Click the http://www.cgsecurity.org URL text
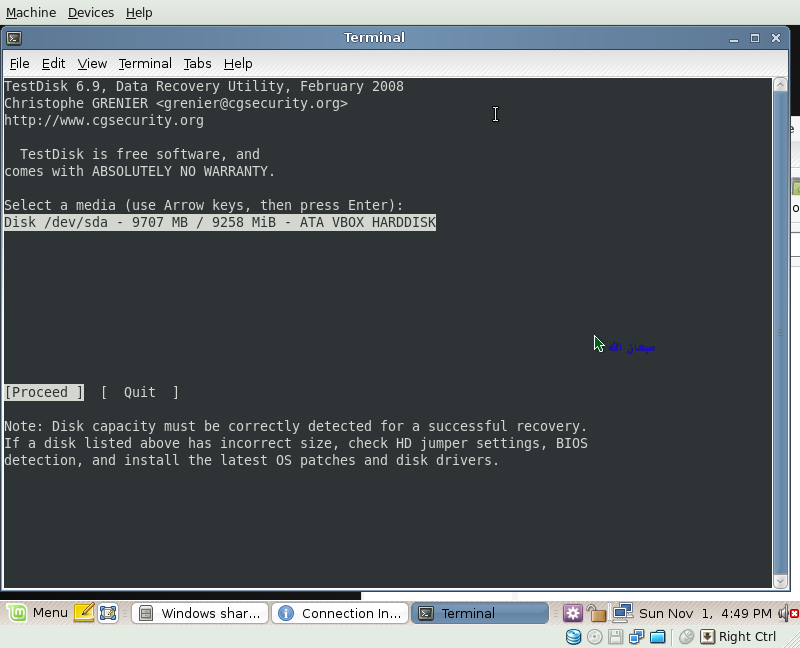 click(104, 120)
